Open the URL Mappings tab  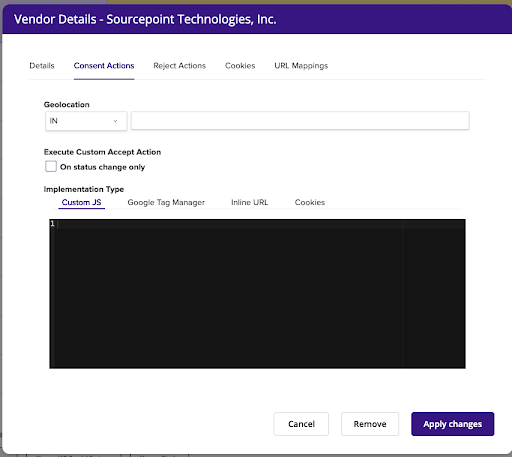[301, 66]
